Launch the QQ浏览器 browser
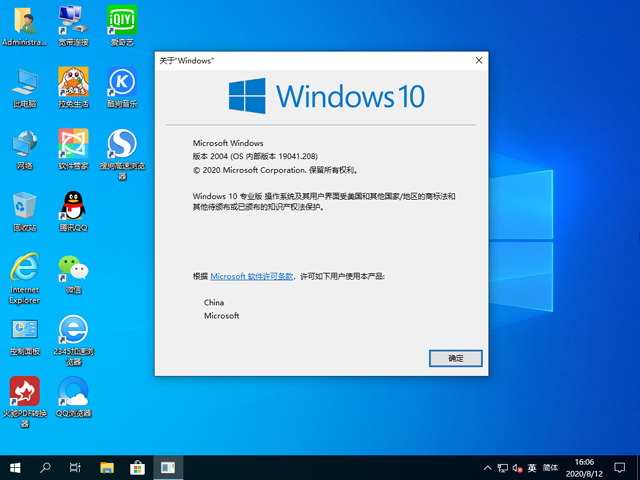Screen dimensions: 640x480 coord(73,397)
